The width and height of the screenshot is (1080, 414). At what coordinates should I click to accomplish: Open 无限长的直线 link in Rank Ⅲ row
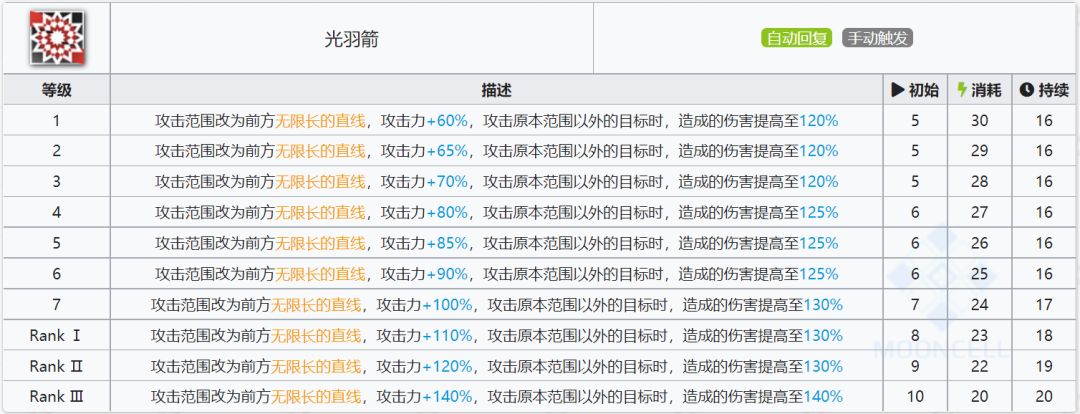(316, 397)
